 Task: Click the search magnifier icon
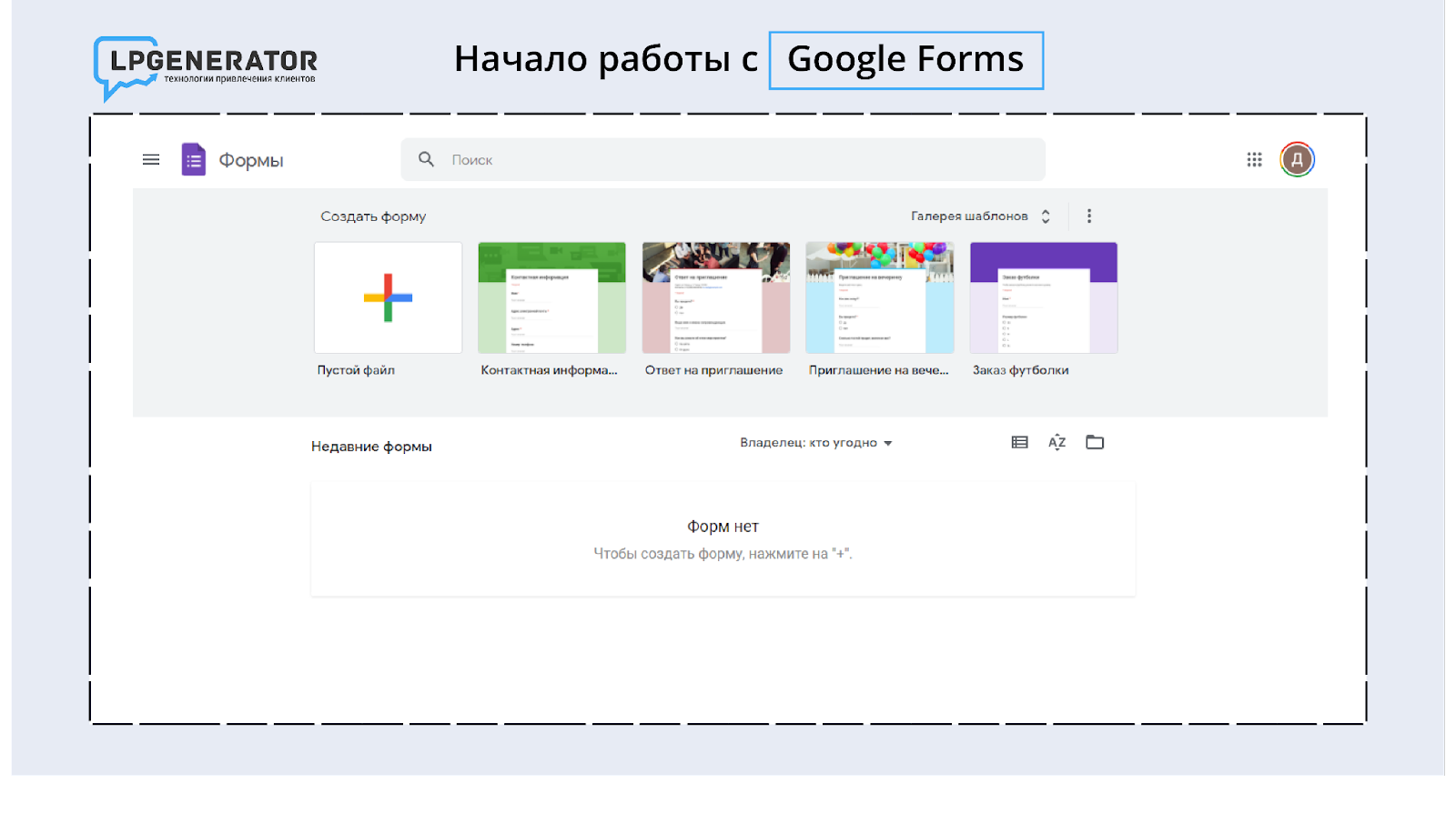pyautogui.click(x=426, y=159)
